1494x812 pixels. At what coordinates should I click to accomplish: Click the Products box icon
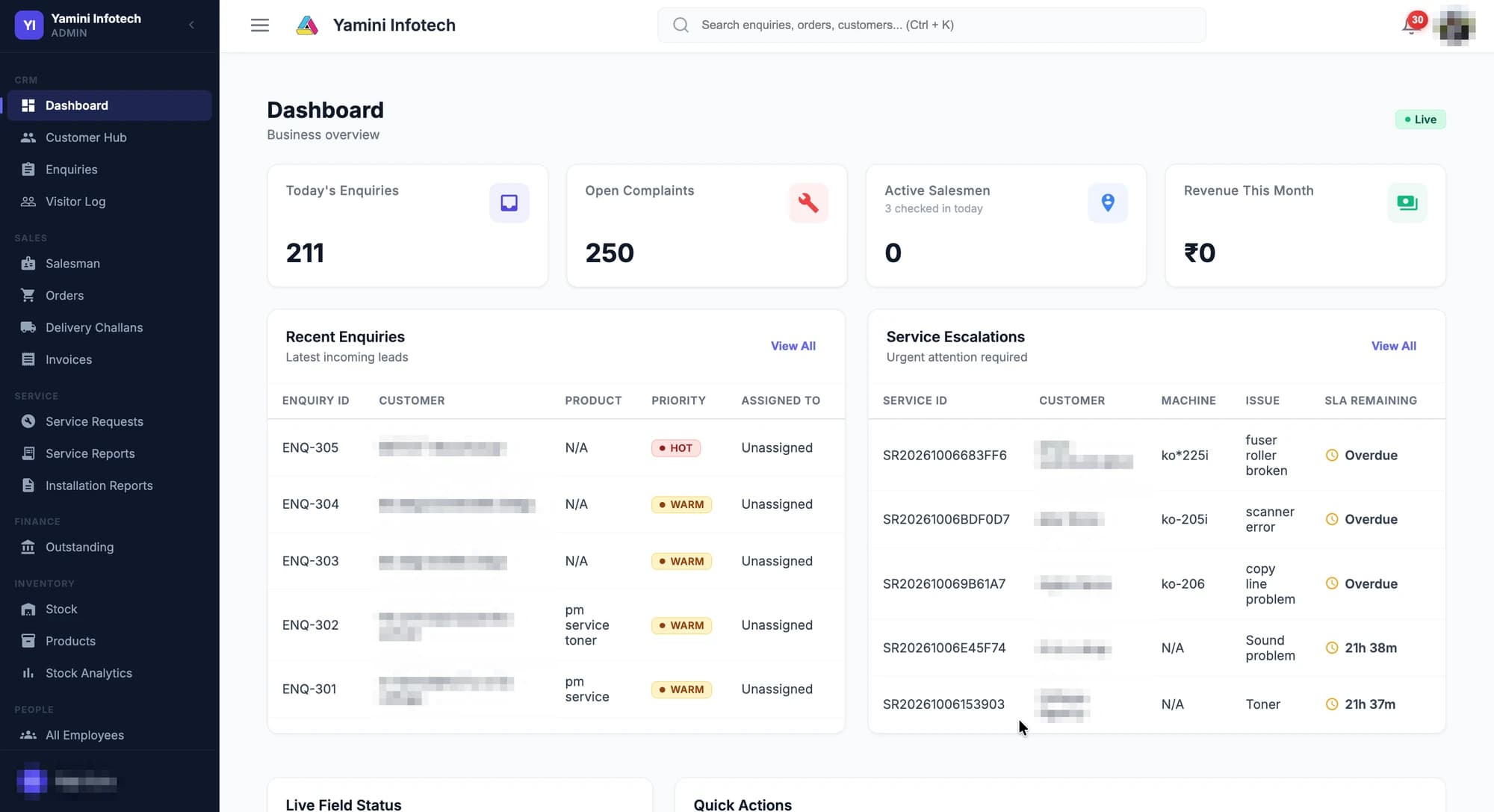28,641
